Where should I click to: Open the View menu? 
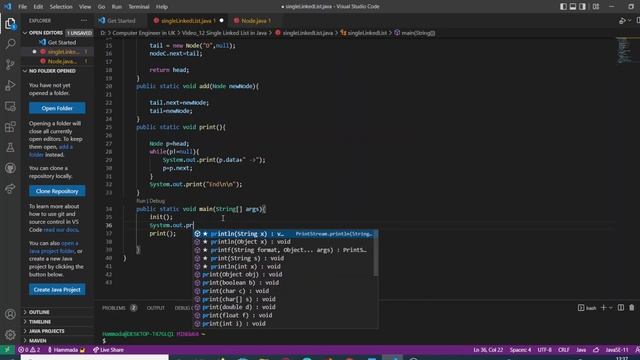coord(85,7)
